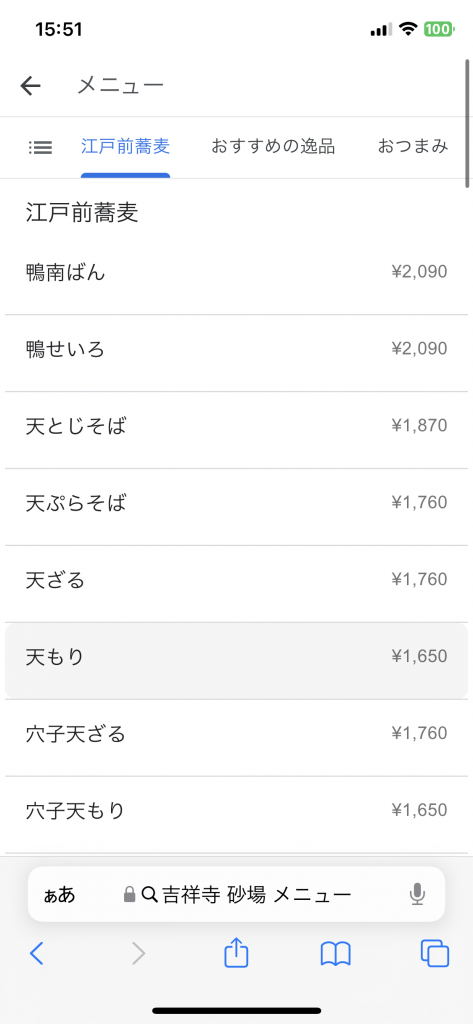Tap the 天とじそば row
473x1024 pixels.
(236, 427)
